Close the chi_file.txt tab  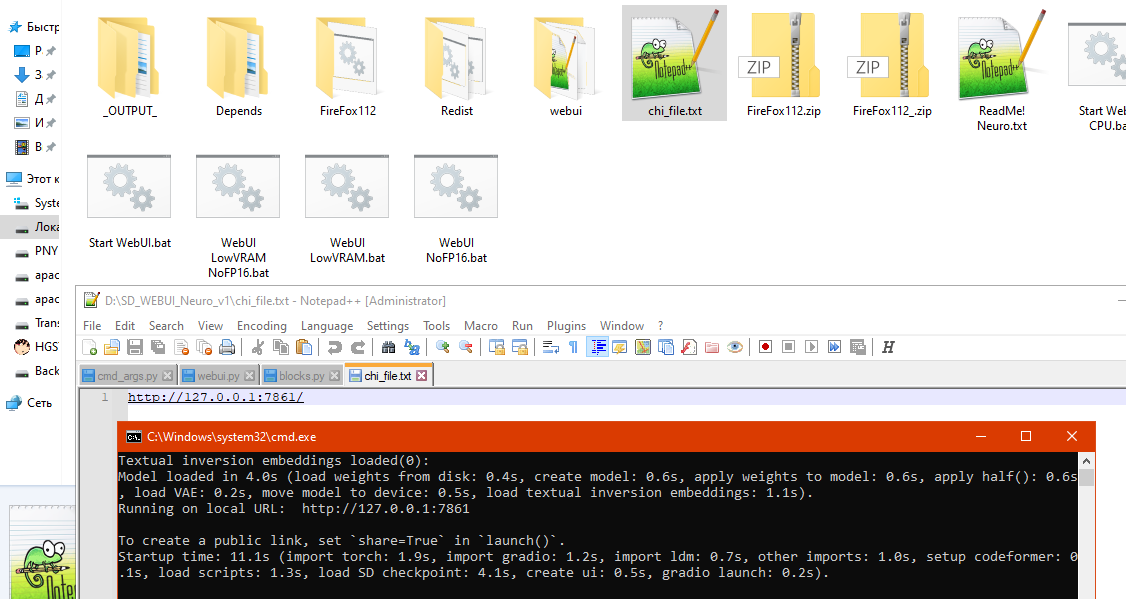point(422,376)
